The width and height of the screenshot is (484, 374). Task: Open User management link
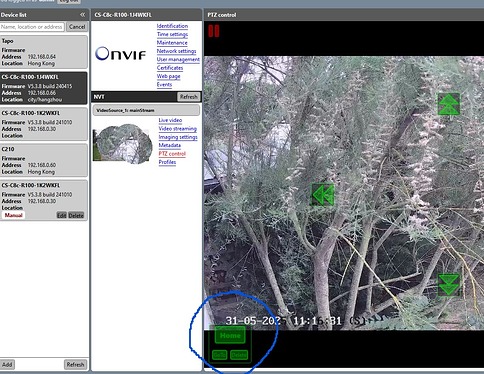[178, 59]
